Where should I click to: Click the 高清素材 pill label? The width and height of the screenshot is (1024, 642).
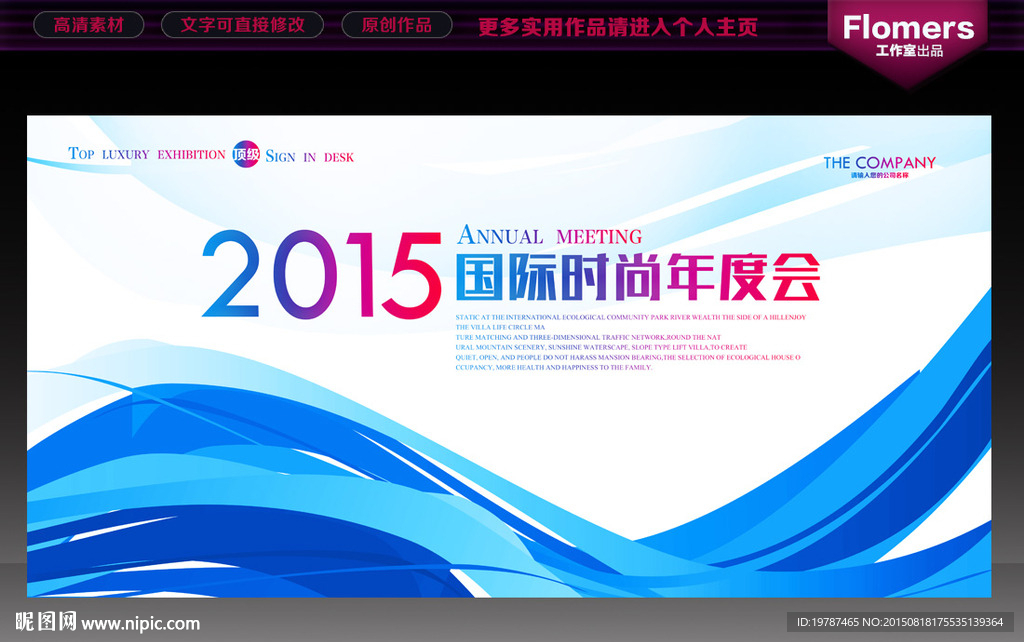point(89,25)
